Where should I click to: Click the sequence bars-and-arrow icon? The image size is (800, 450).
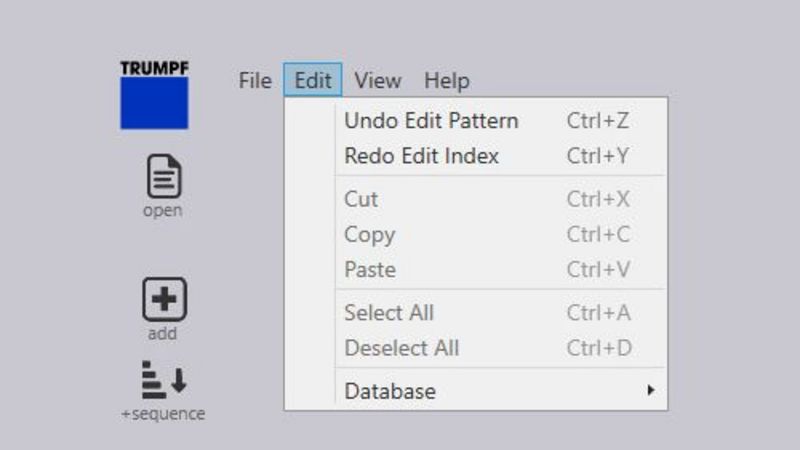163,380
